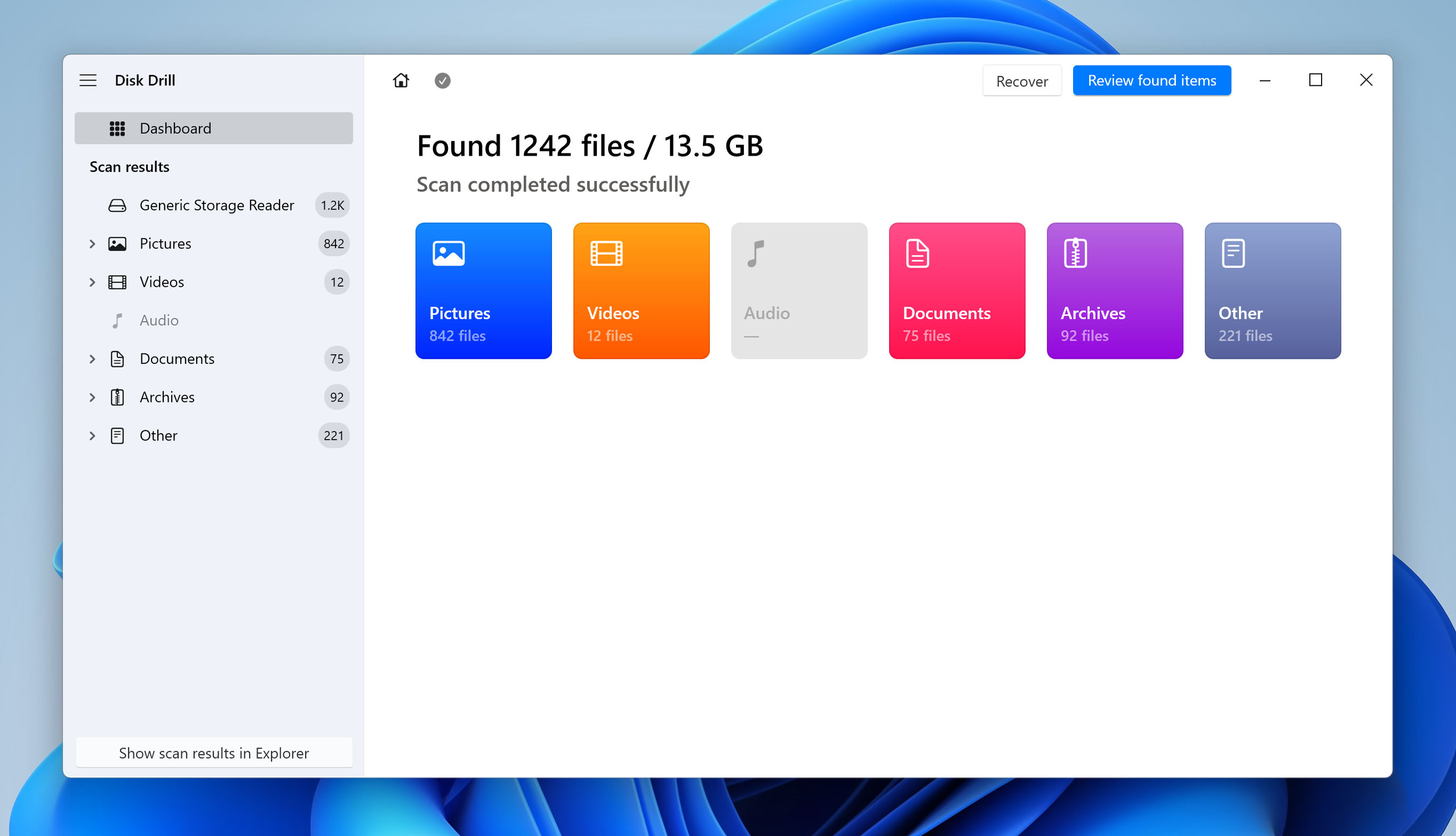Open the Videos 12 files card

pos(642,291)
